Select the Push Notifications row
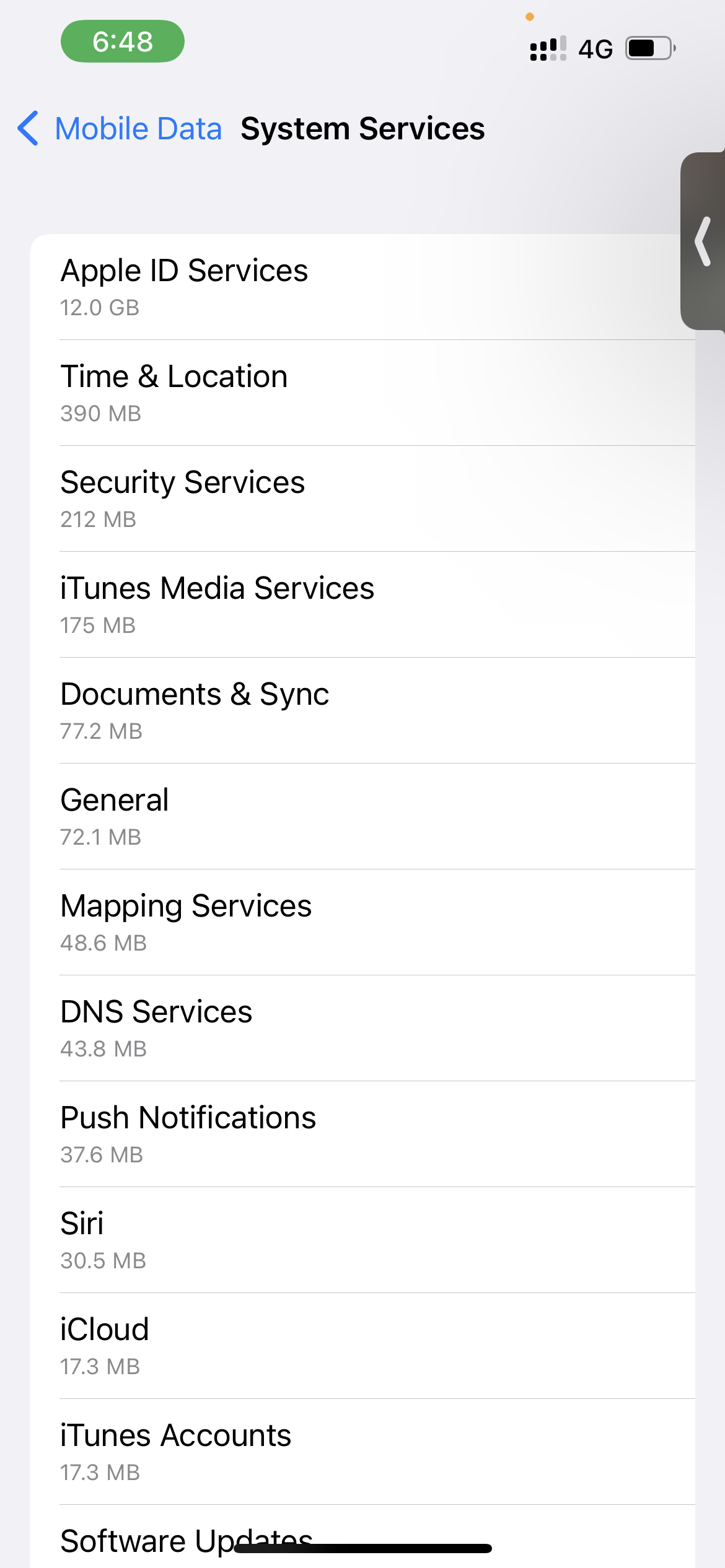Screen dimensions: 725x1568 point(362,1135)
